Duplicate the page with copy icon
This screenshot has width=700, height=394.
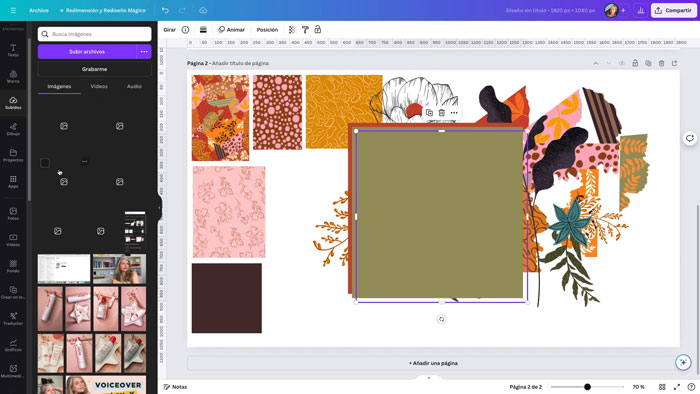point(648,63)
